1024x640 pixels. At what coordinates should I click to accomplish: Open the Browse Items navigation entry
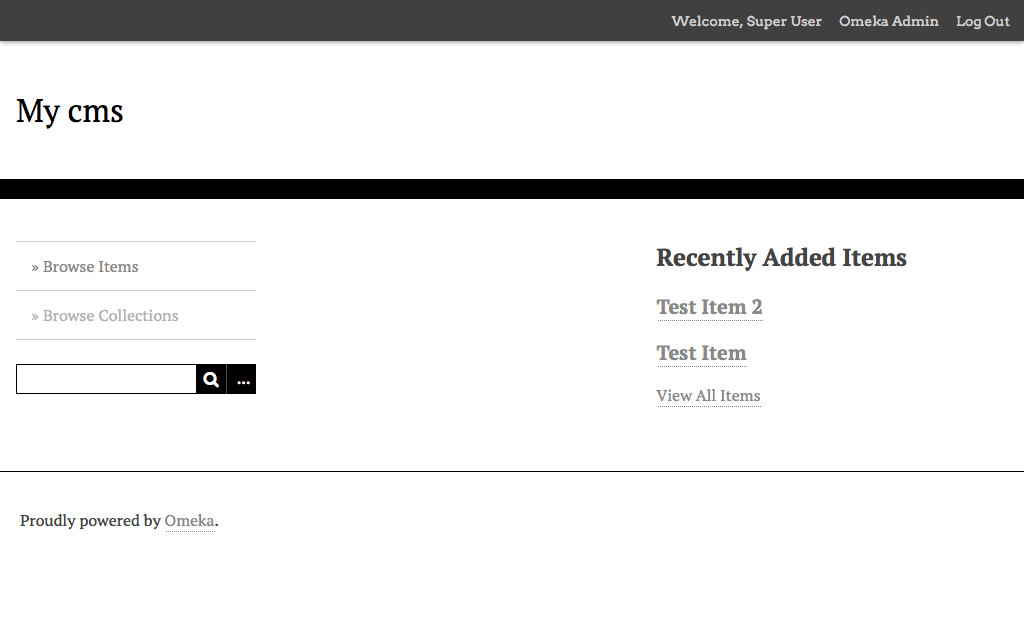[91, 267]
